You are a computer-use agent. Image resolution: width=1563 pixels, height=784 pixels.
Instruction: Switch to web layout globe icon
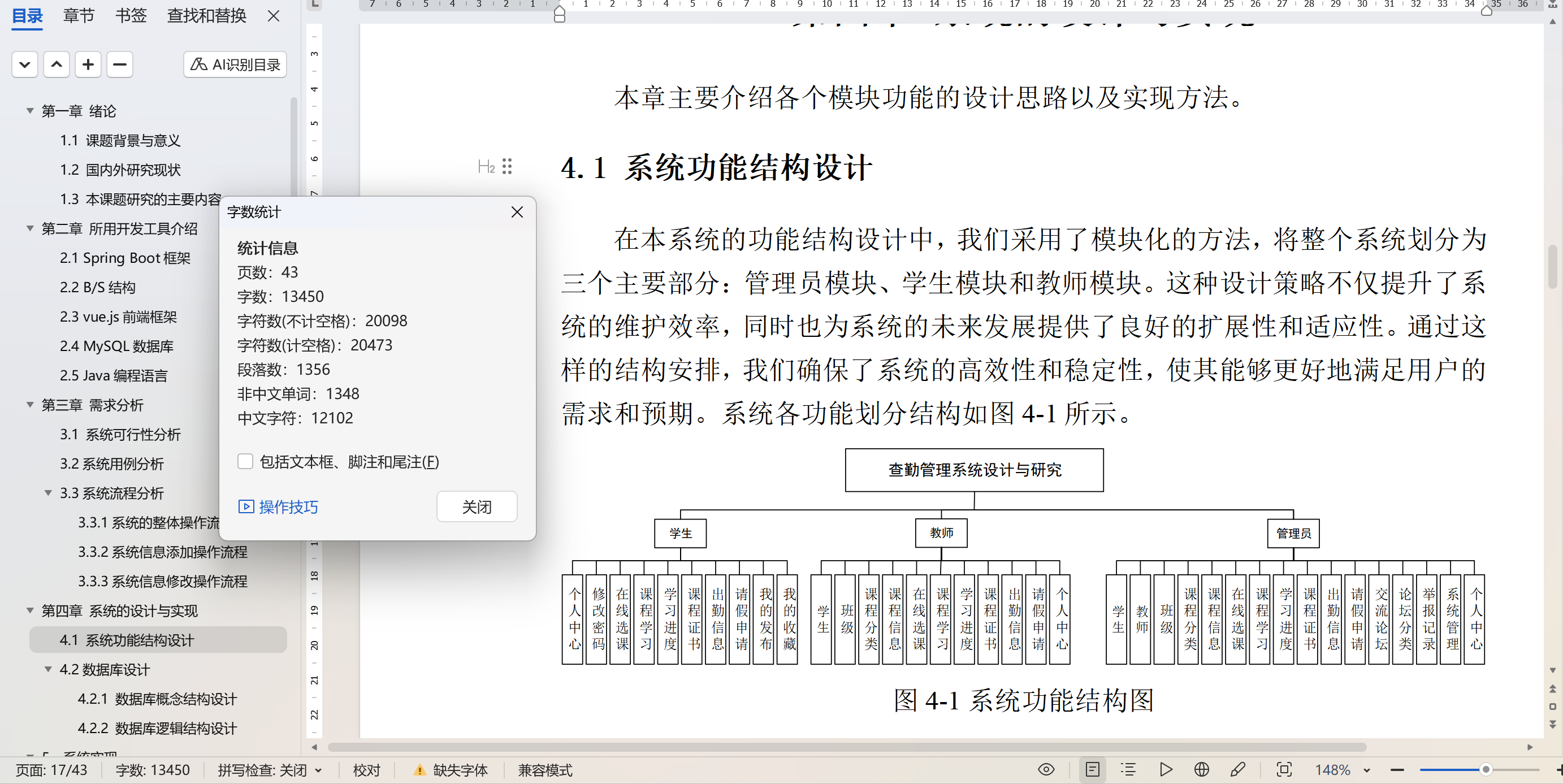point(1201,769)
